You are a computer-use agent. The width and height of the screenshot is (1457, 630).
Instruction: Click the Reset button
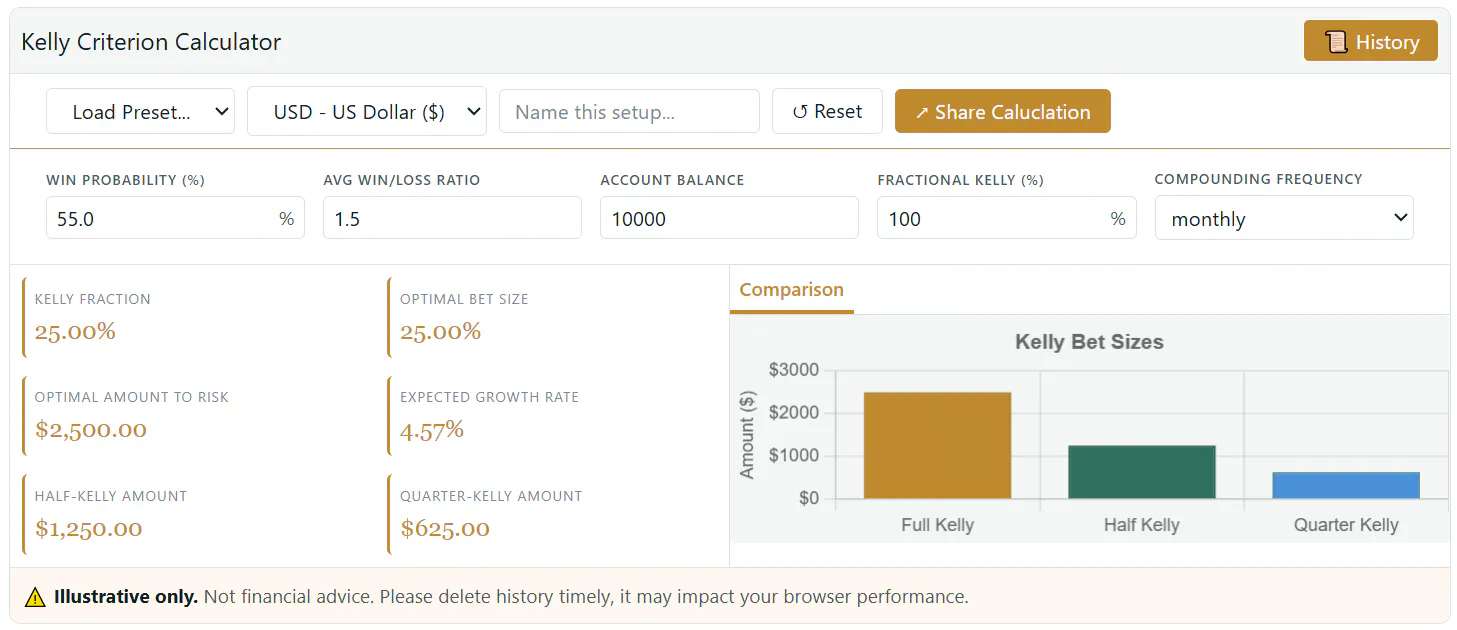[x=827, y=111]
